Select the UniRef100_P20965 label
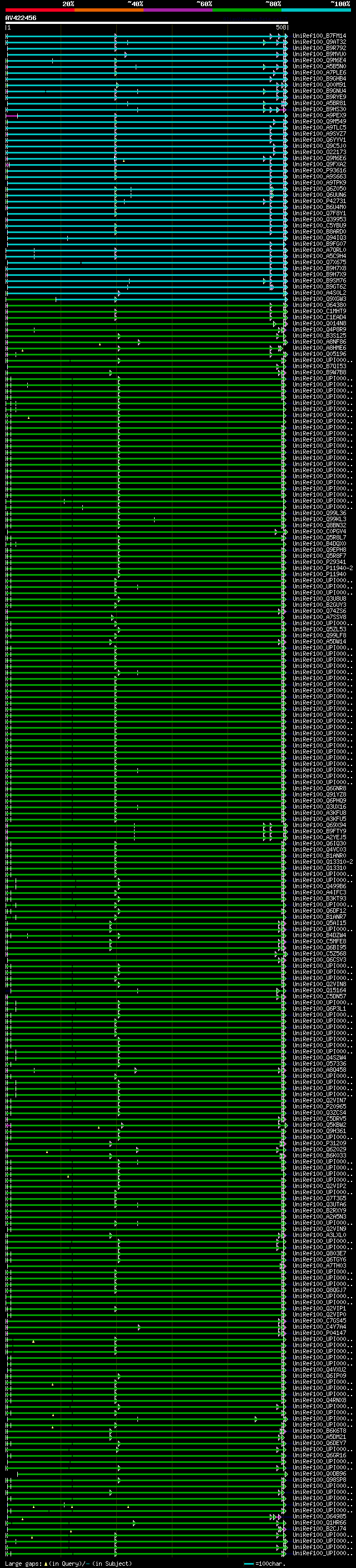This screenshot has height=1568, width=356. [x=319, y=1106]
